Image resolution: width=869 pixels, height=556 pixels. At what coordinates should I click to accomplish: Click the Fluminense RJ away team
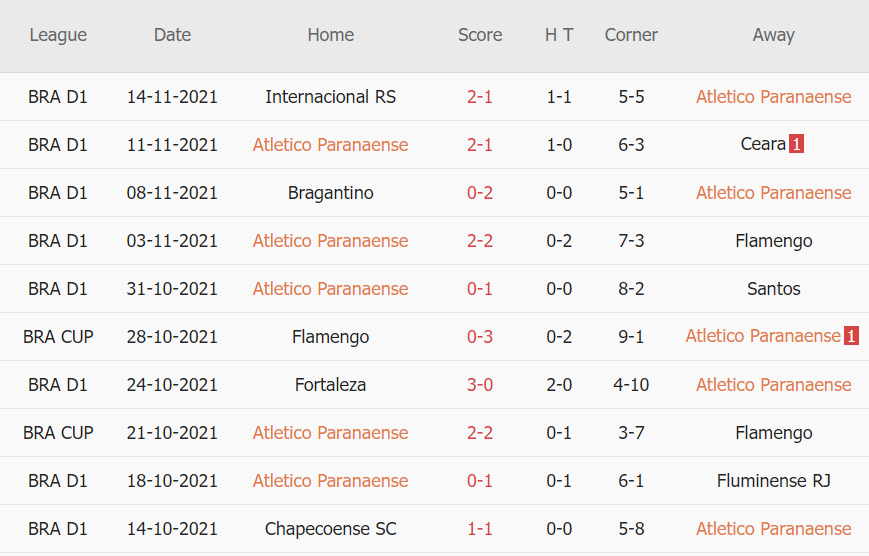point(773,481)
